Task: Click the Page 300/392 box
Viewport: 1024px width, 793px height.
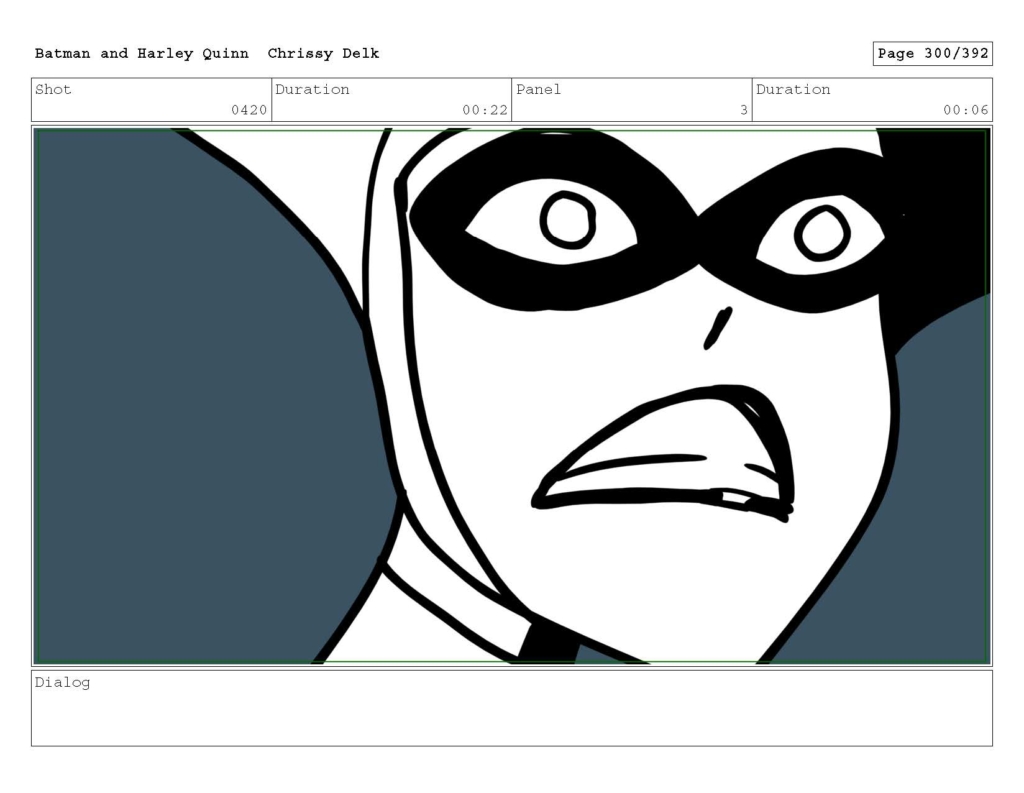Action: click(x=933, y=54)
